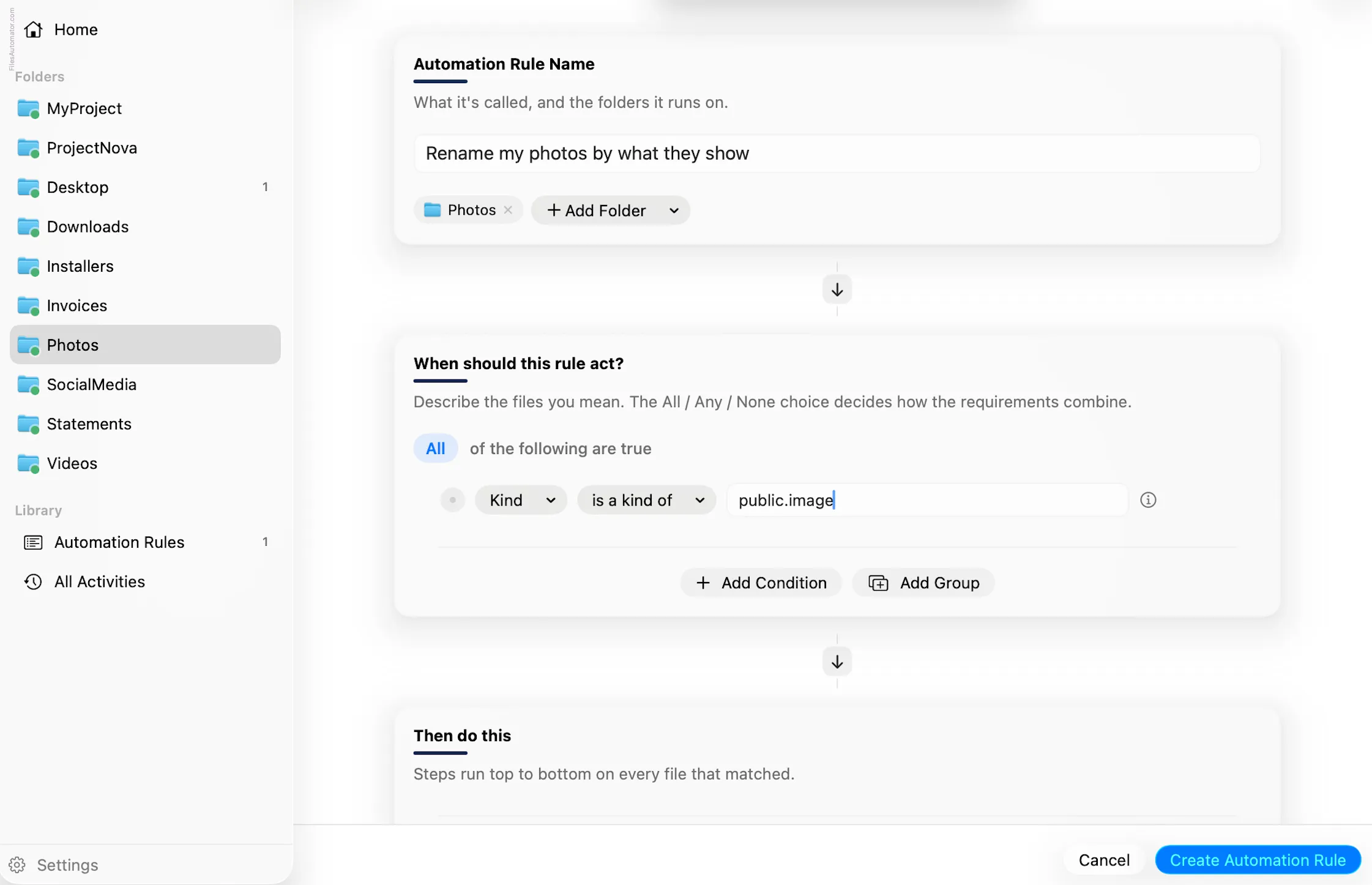Open Settings gear icon
Screen dimensions: 1372x885
click(x=17, y=865)
